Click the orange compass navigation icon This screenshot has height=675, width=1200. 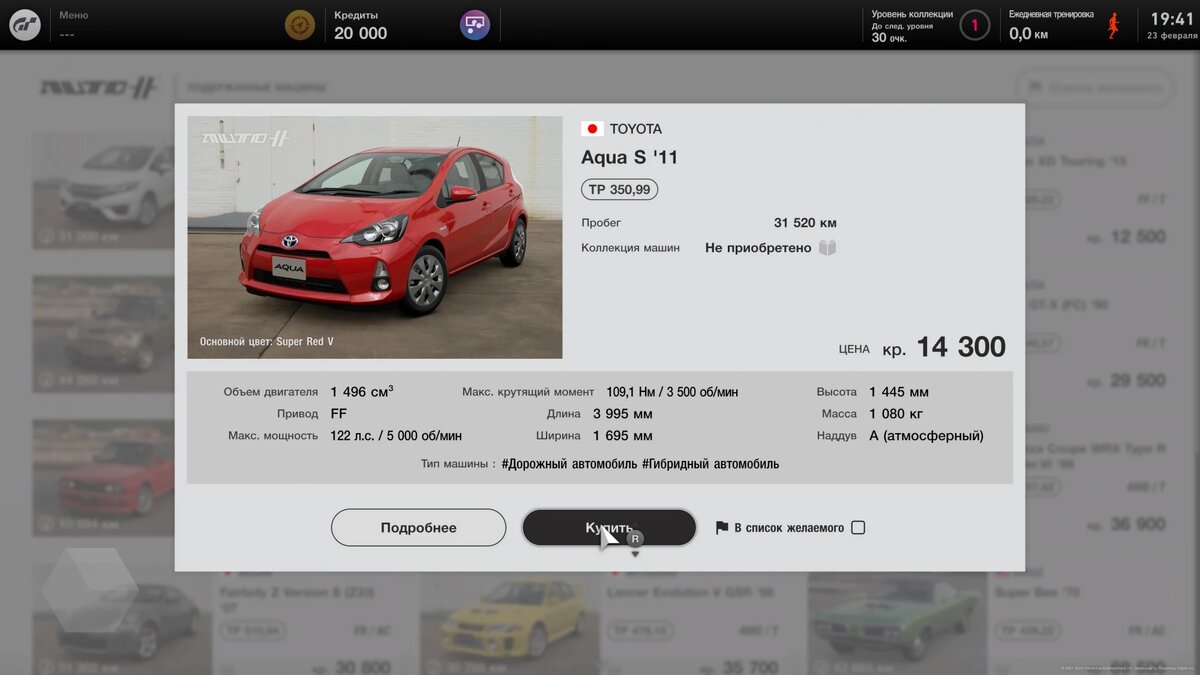tap(299, 25)
